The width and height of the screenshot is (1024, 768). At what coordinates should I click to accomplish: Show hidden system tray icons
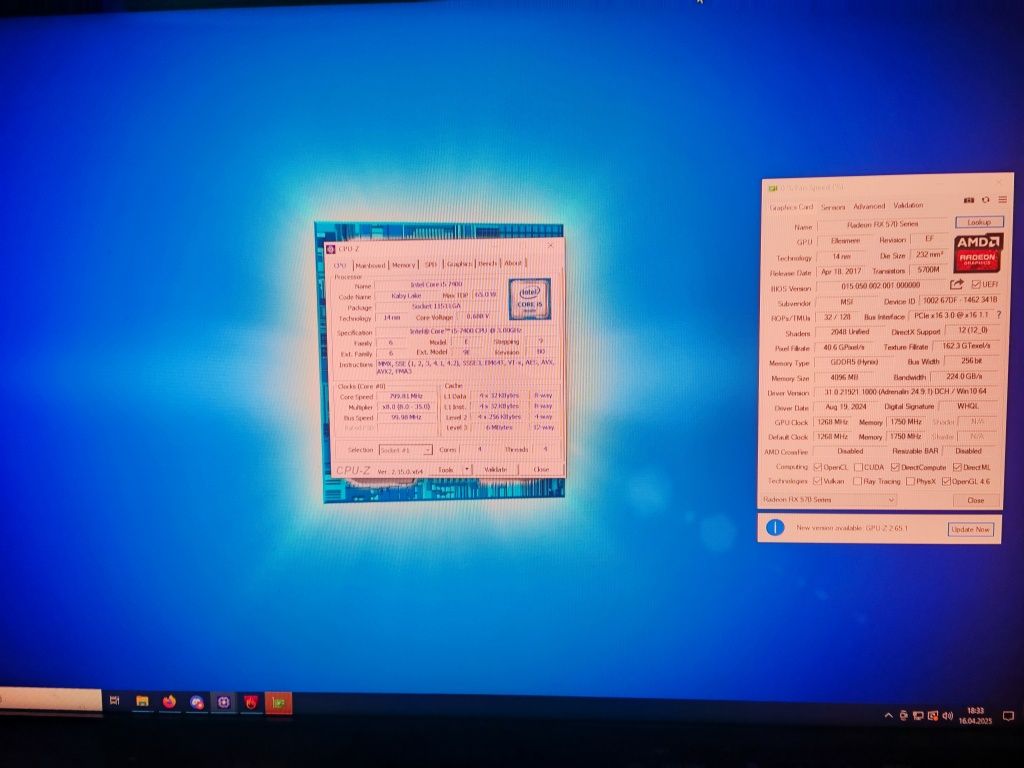(888, 716)
